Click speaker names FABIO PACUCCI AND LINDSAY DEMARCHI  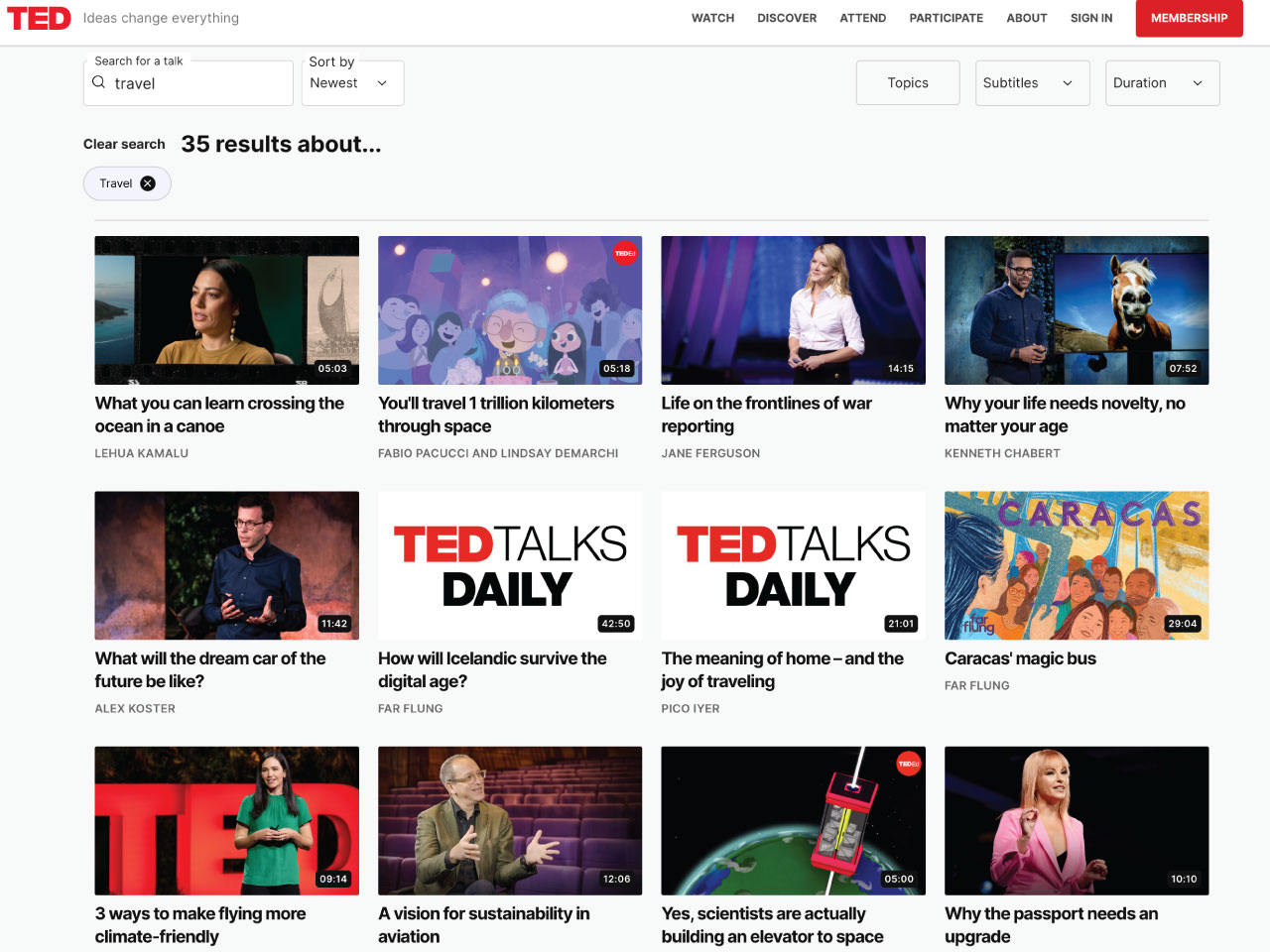498,453
